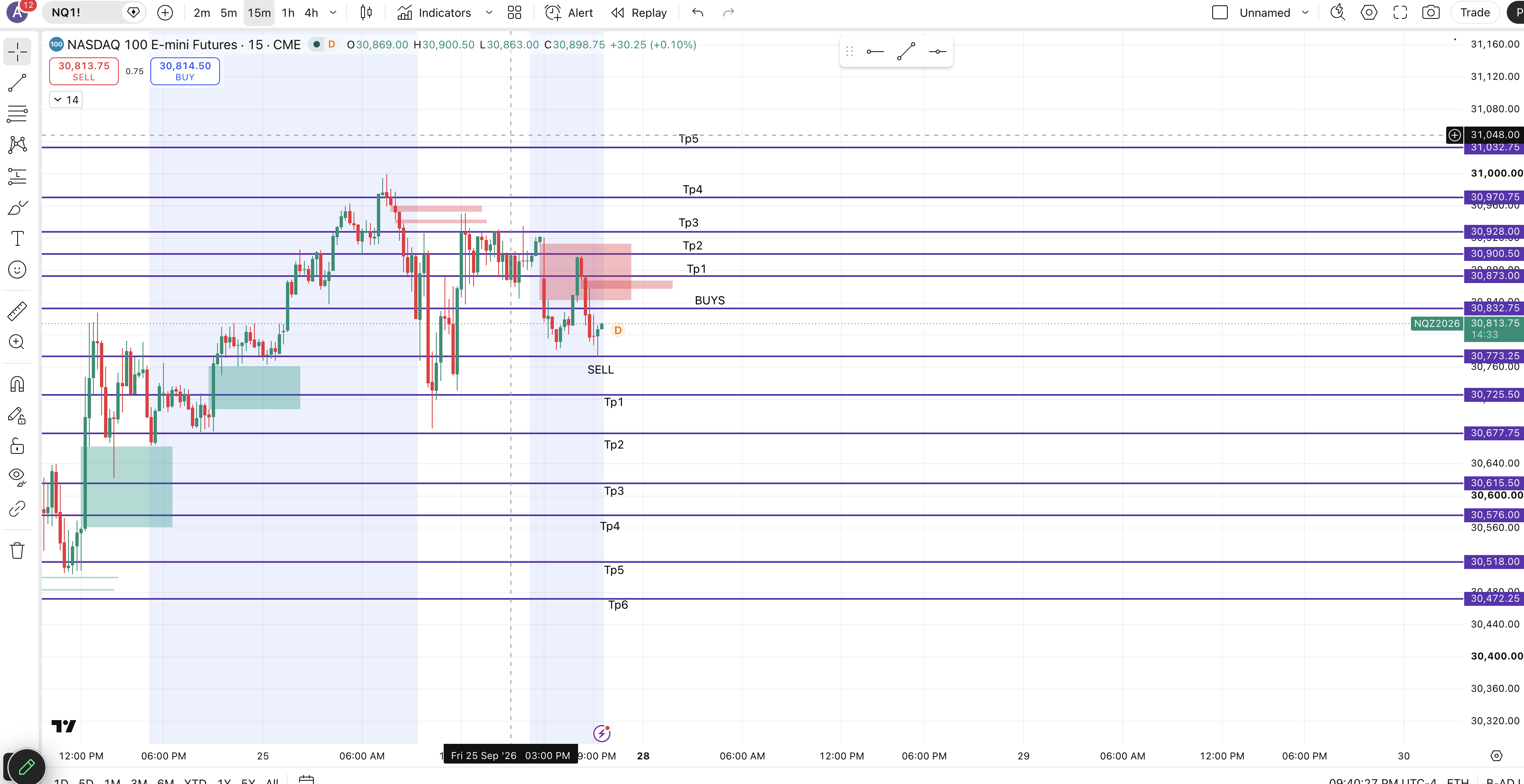Click the BUY 30,814.50 button
The height and width of the screenshot is (784, 1524).
click(x=185, y=71)
